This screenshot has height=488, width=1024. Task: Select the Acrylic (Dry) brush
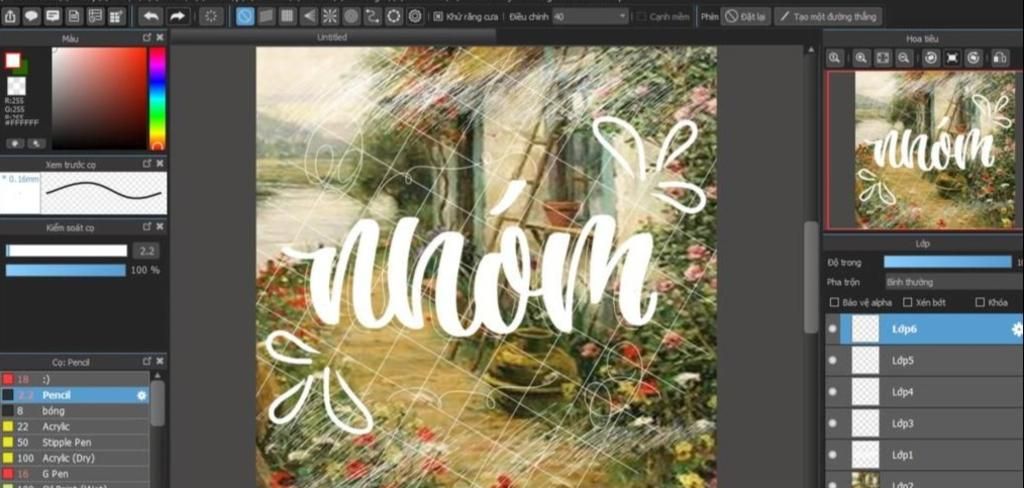pos(74,458)
